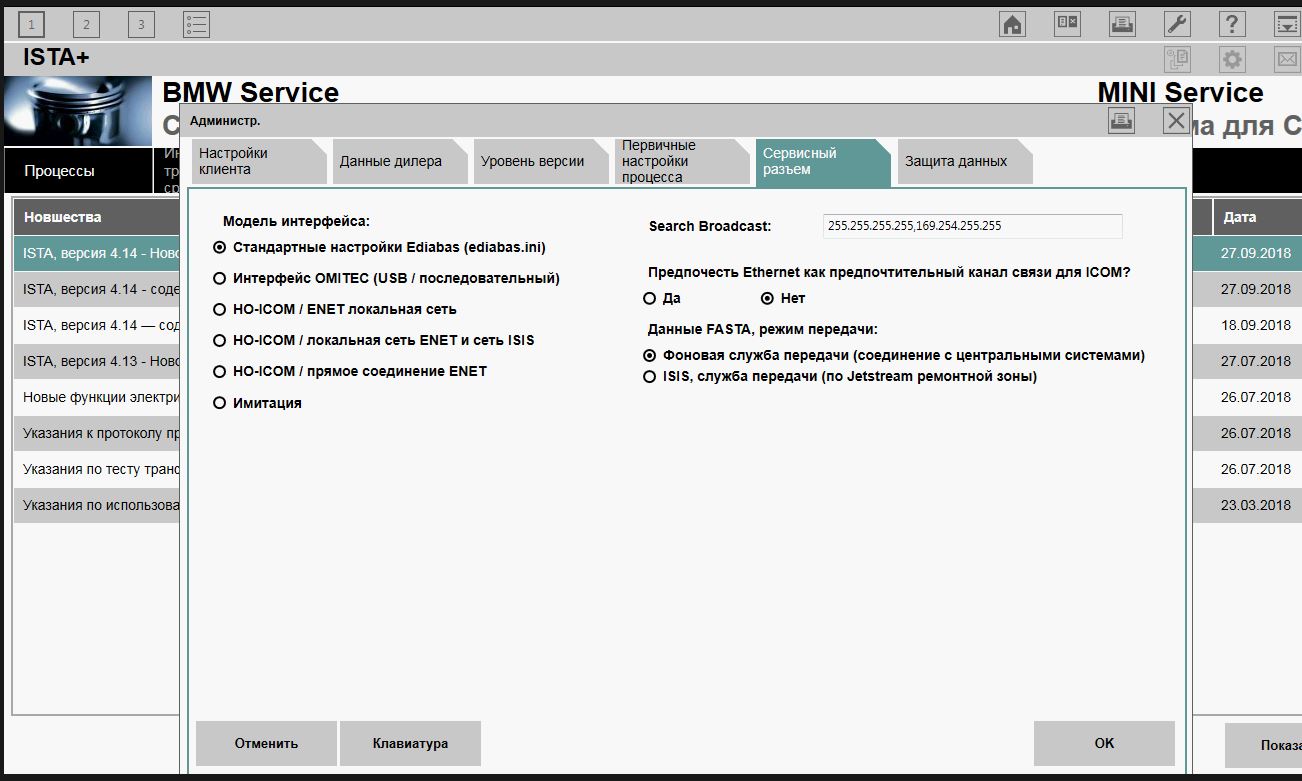Select HO-ICOM / прямое соединение ENET
This screenshot has height=781, width=1302.
tap(350, 371)
